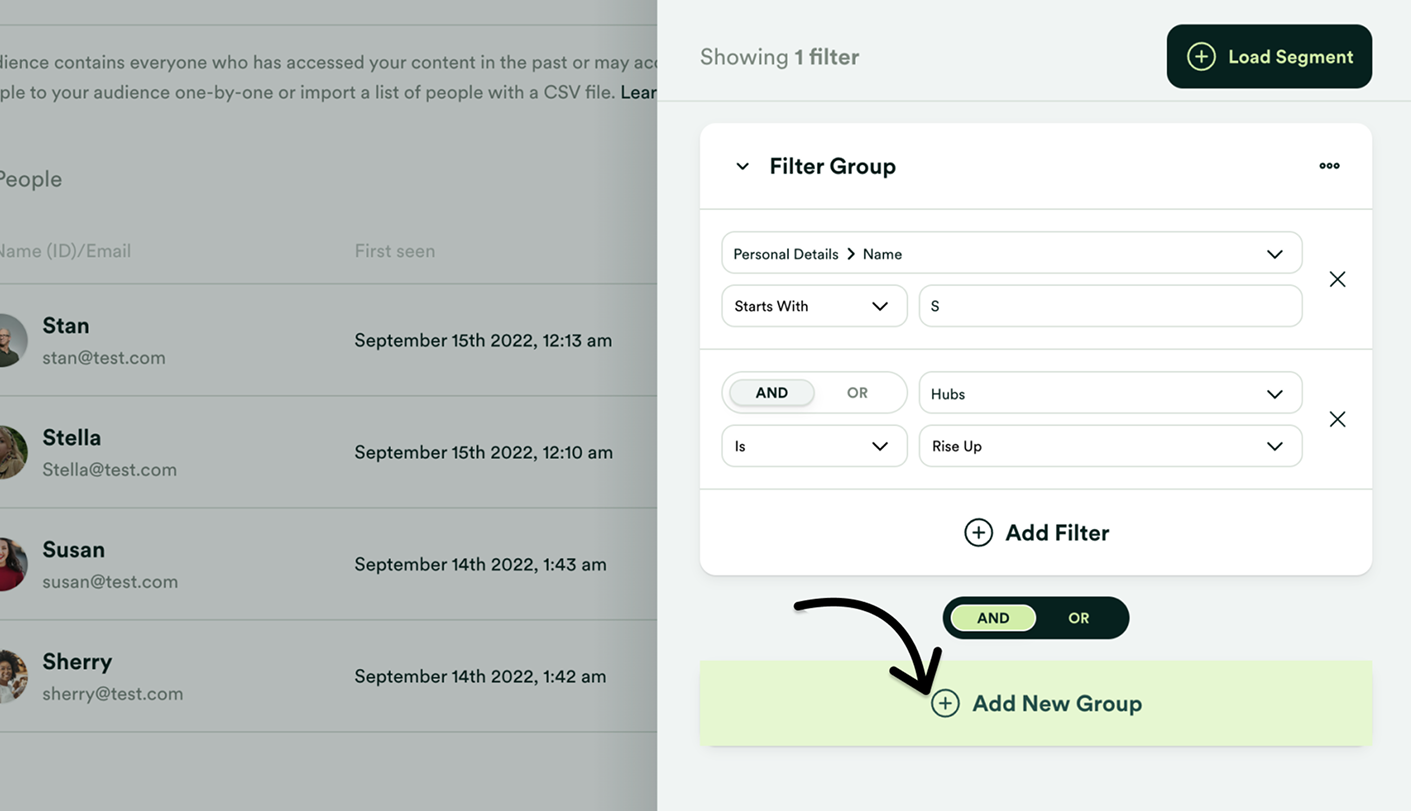Click the plus icon next to Add Filter
1411x811 pixels.
click(978, 532)
